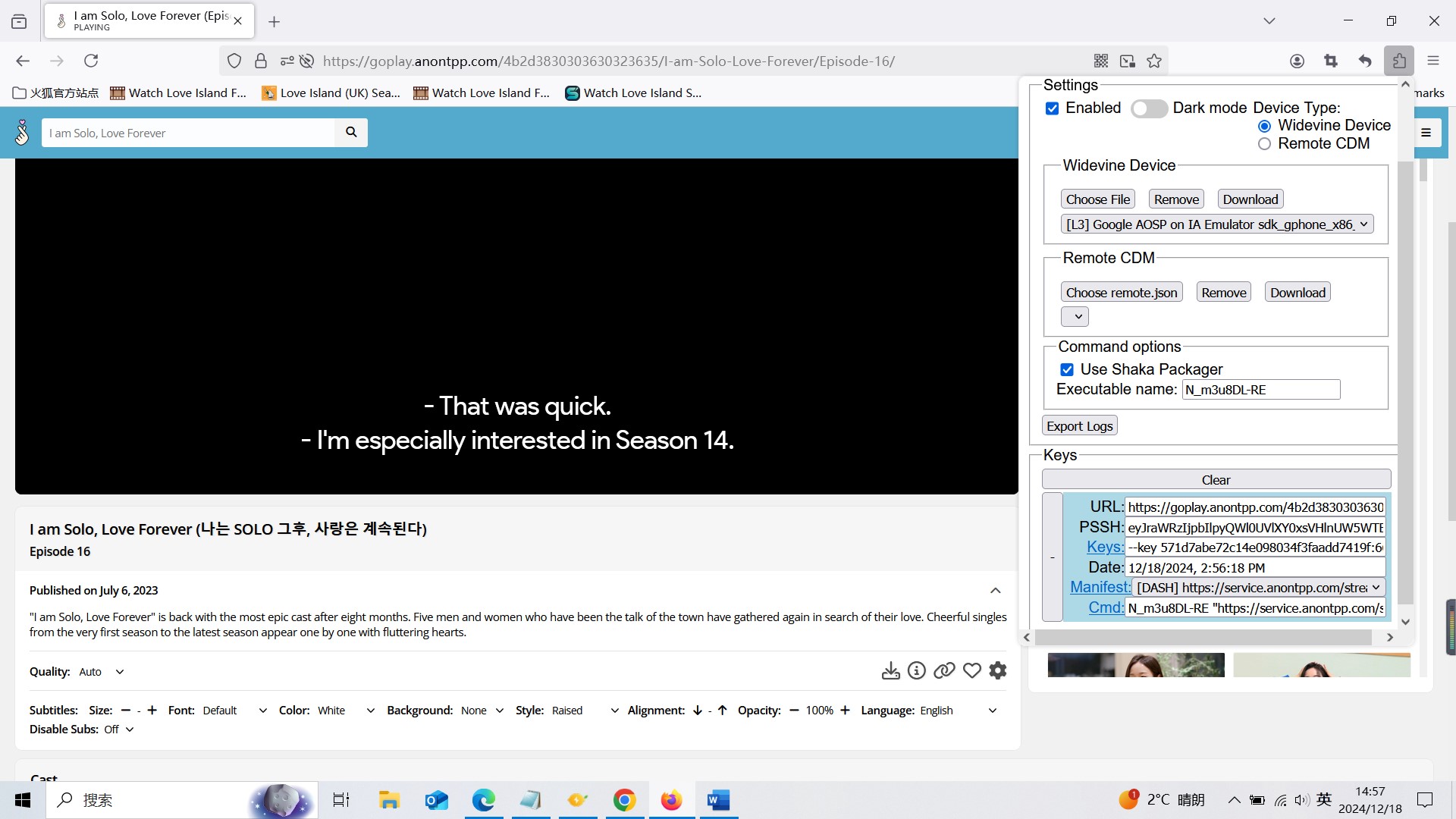Uncheck the Enabled checkbox
Viewport: 1456px width, 819px height.
[x=1052, y=108]
